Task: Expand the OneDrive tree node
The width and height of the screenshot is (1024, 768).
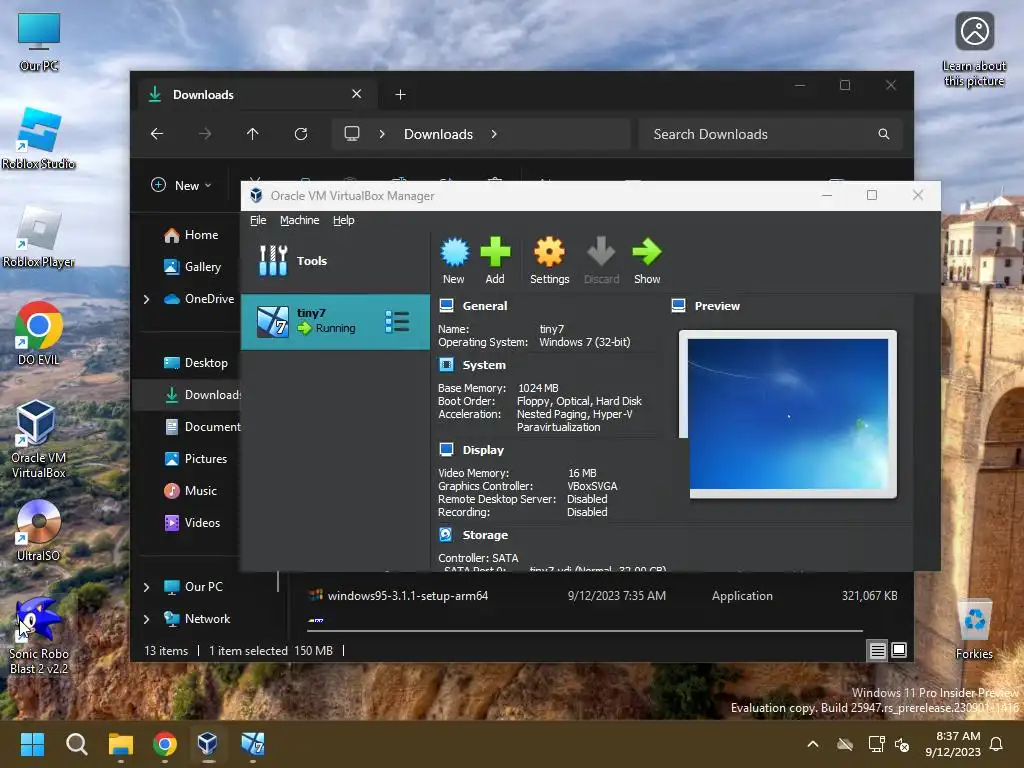Action: pos(147,299)
